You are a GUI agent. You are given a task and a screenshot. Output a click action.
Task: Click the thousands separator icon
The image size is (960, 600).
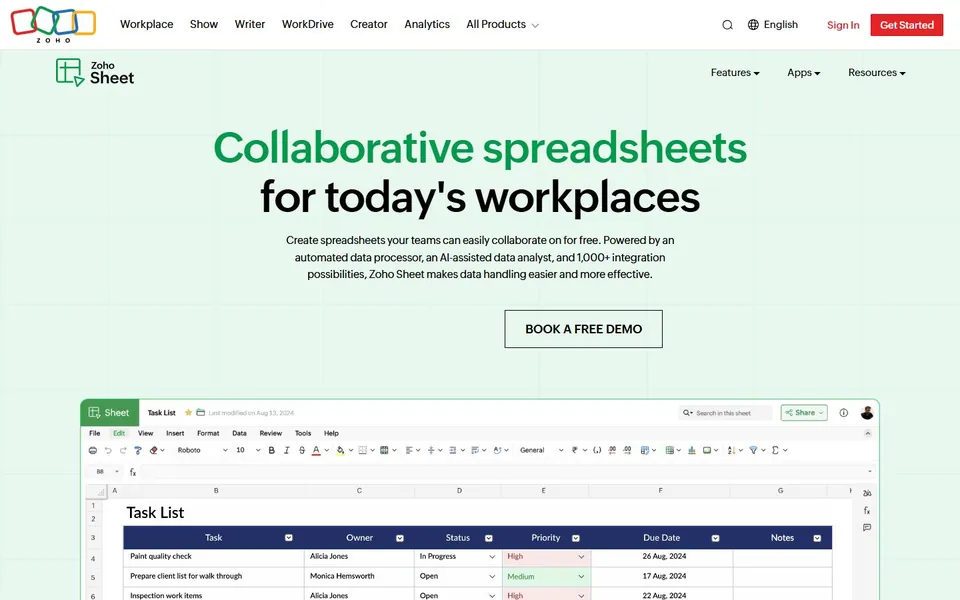click(x=597, y=450)
